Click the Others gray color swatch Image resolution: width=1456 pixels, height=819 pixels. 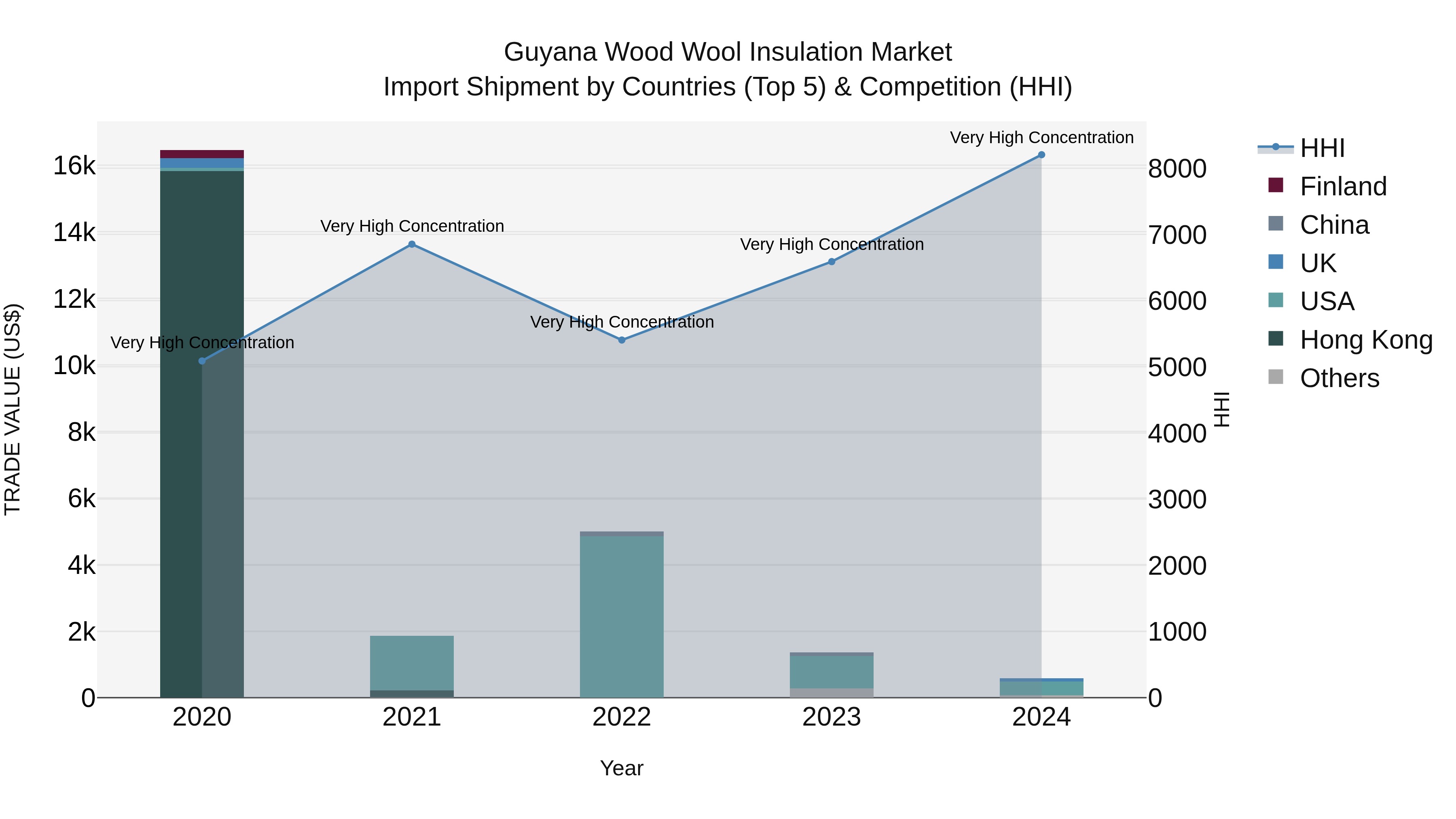pos(1276,377)
